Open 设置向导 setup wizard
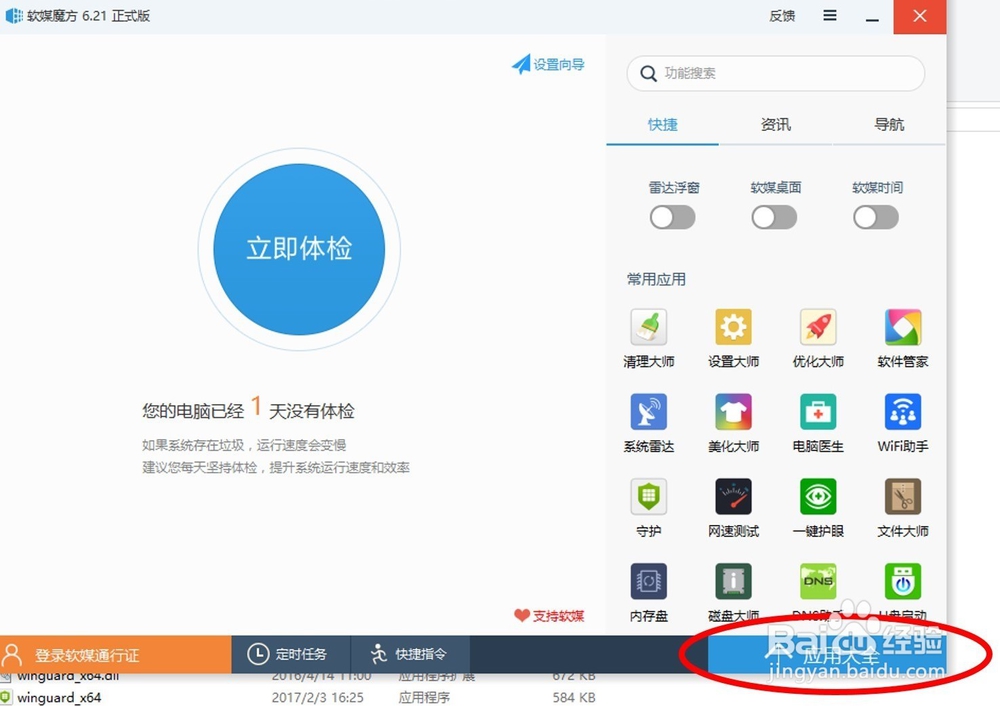The width and height of the screenshot is (1000, 706). click(x=549, y=63)
